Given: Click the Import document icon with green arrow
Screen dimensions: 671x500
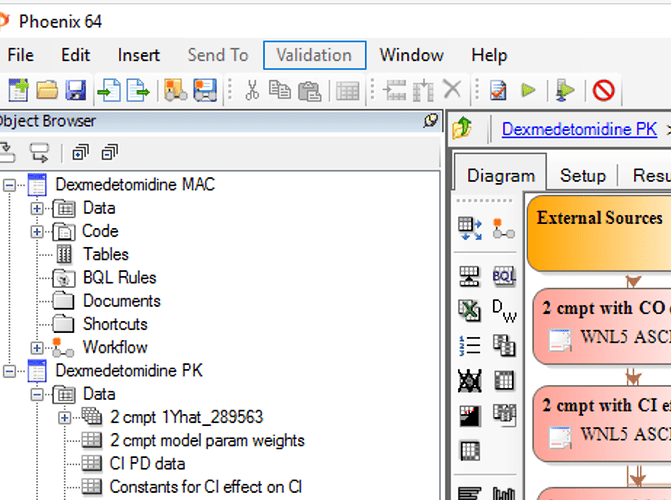Looking at the screenshot, I should click(109, 90).
